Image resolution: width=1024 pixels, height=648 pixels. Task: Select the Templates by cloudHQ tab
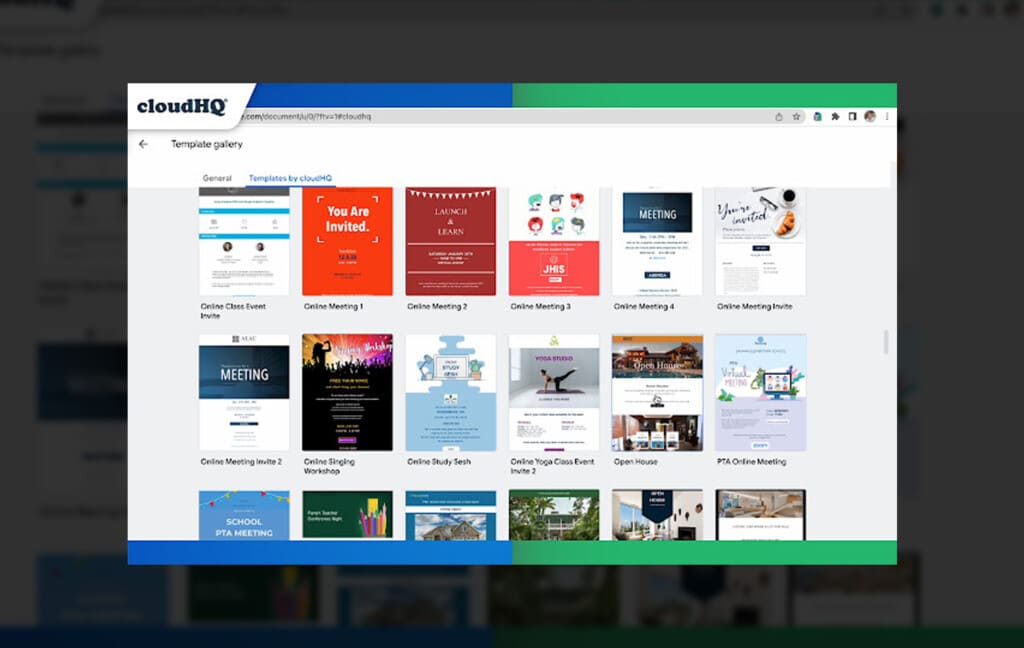290,178
